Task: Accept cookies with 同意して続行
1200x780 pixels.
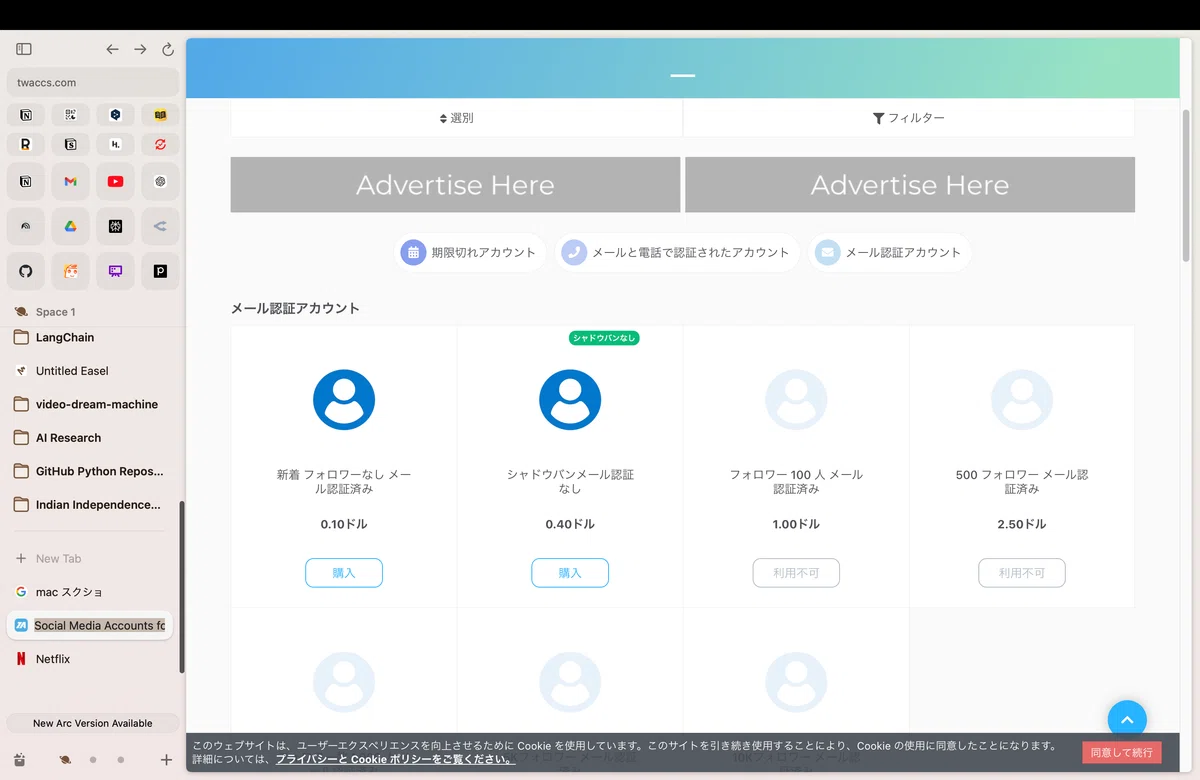Action: pyautogui.click(x=1121, y=753)
